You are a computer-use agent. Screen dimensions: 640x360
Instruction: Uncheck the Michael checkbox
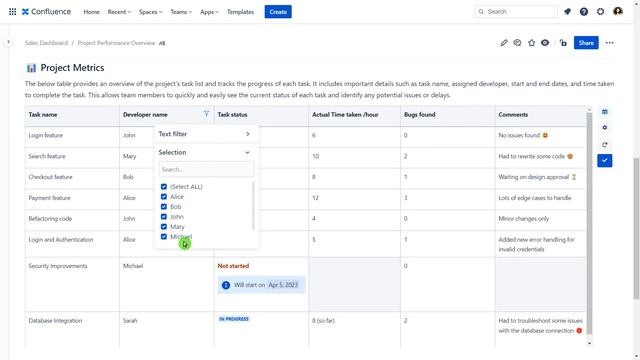coord(164,237)
